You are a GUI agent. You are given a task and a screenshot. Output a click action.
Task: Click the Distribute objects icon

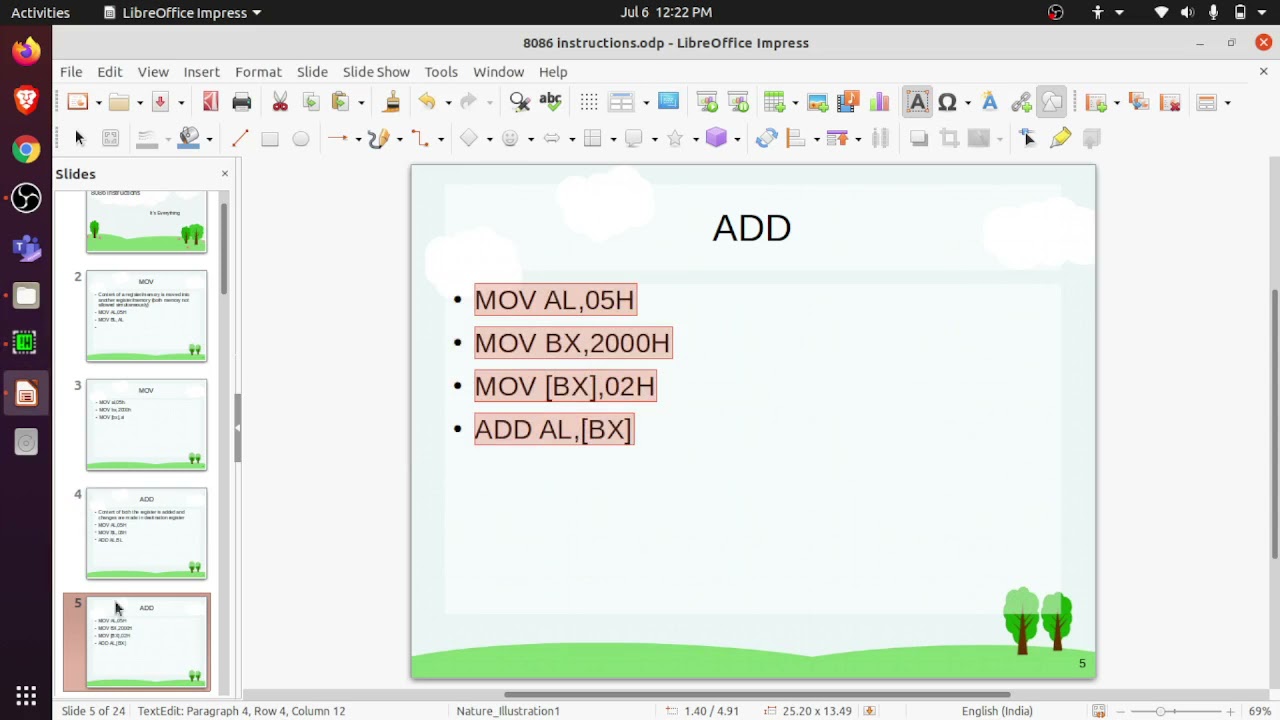[880, 138]
